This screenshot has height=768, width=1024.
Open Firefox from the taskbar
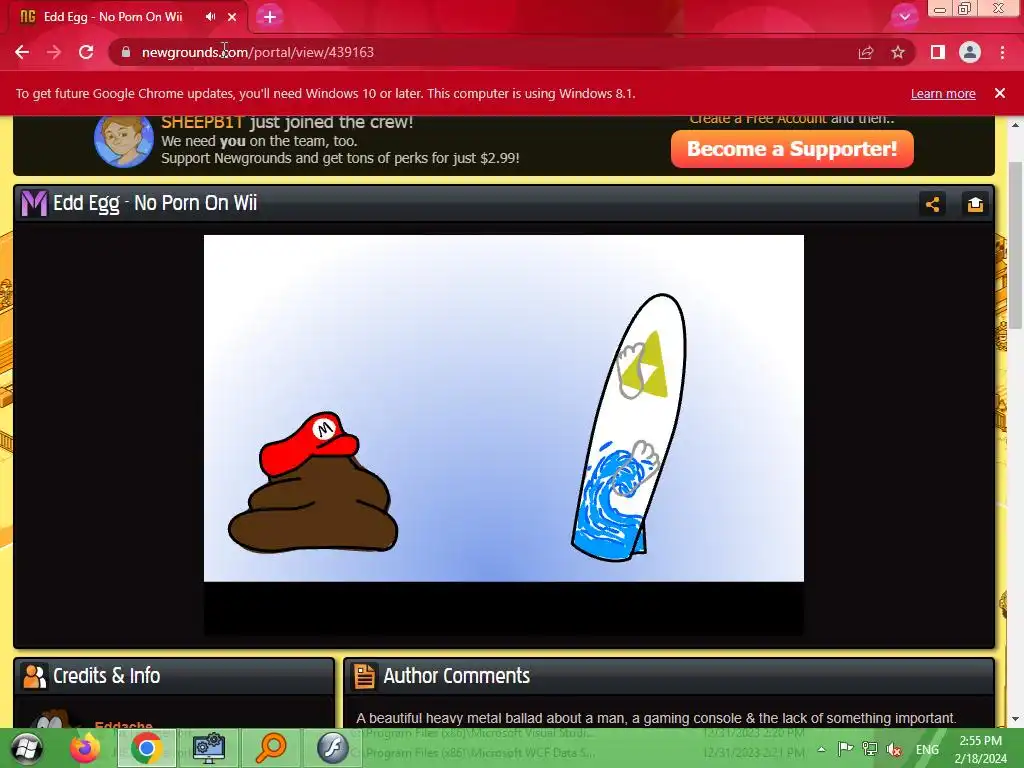85,748
